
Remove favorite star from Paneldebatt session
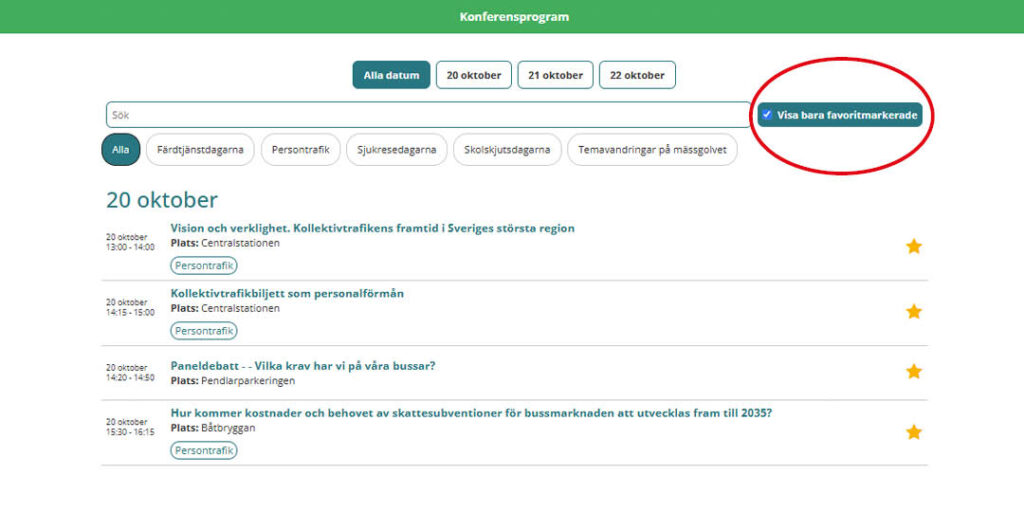coord(914,372)
